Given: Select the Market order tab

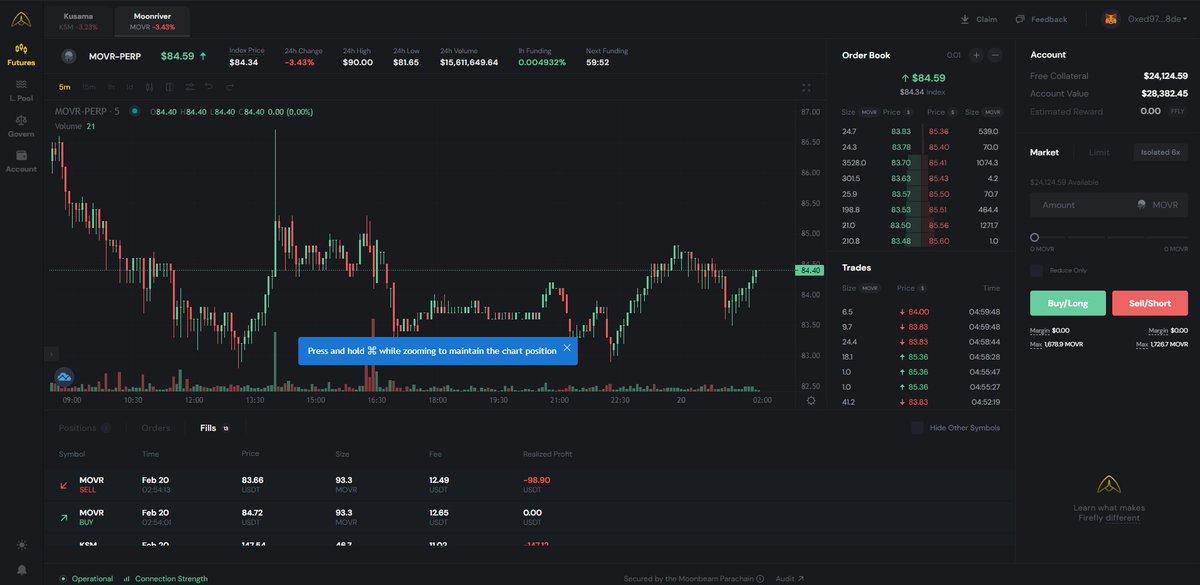Looking at the screenshot, I should coord(1044,152).
